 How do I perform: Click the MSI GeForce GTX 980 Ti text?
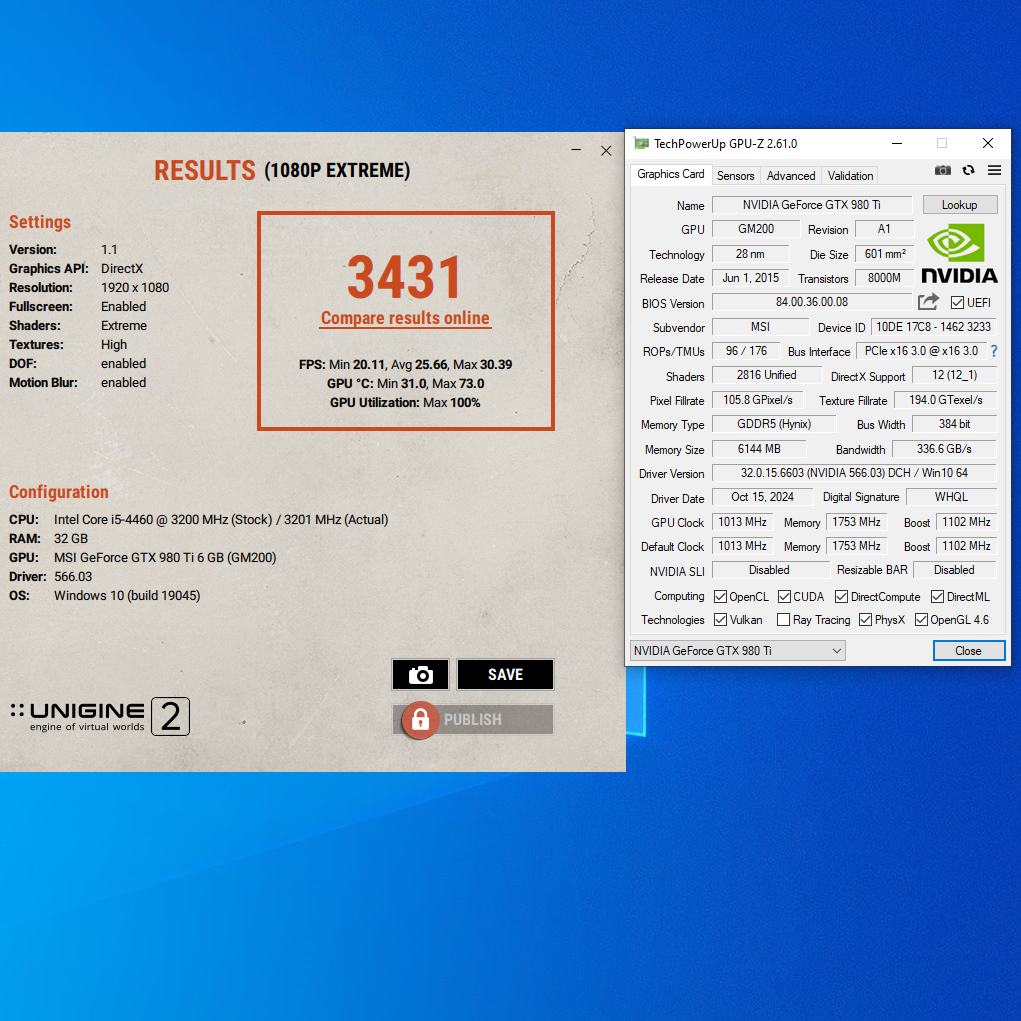tap(165, 557)
